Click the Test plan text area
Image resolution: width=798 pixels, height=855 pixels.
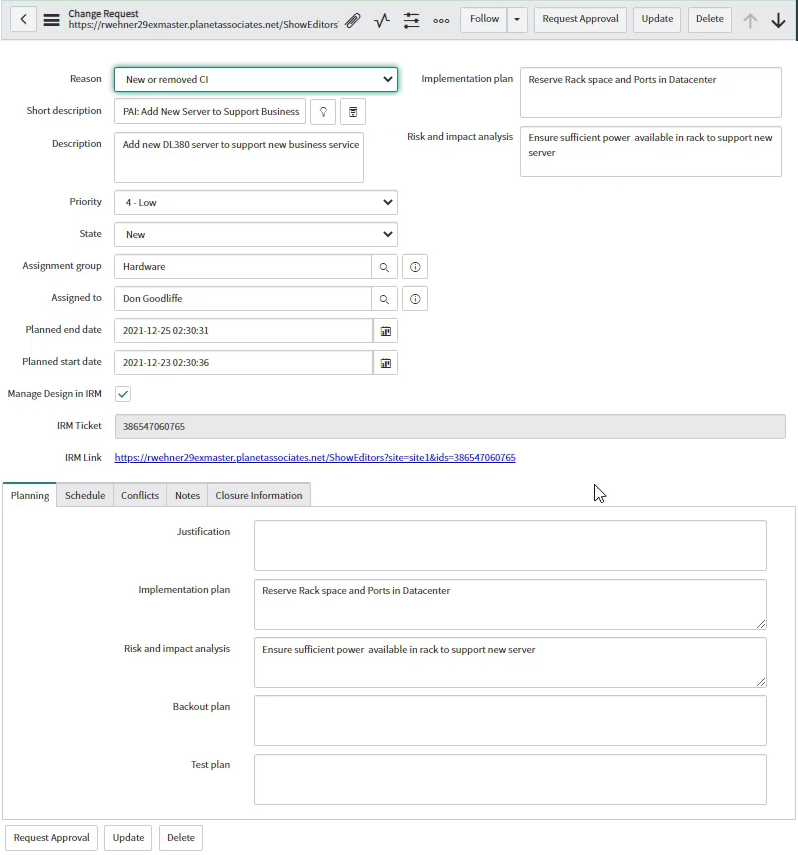click(510, 780)
